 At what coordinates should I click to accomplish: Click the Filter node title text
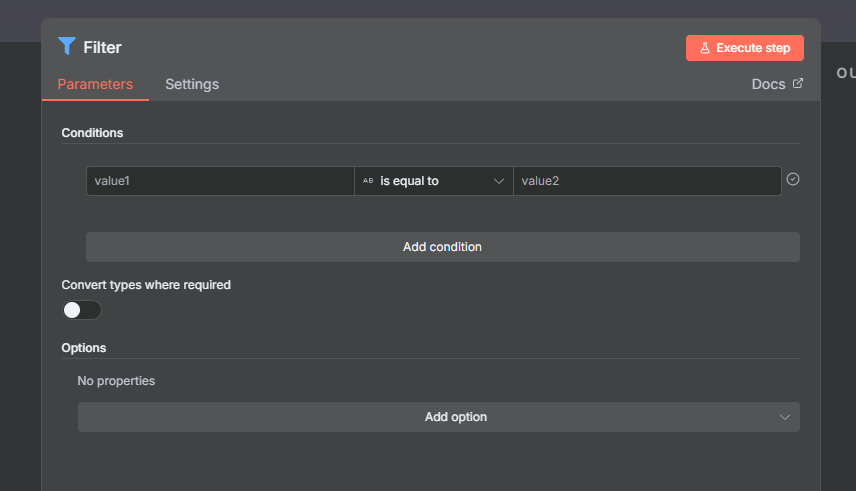pos(102,47)
